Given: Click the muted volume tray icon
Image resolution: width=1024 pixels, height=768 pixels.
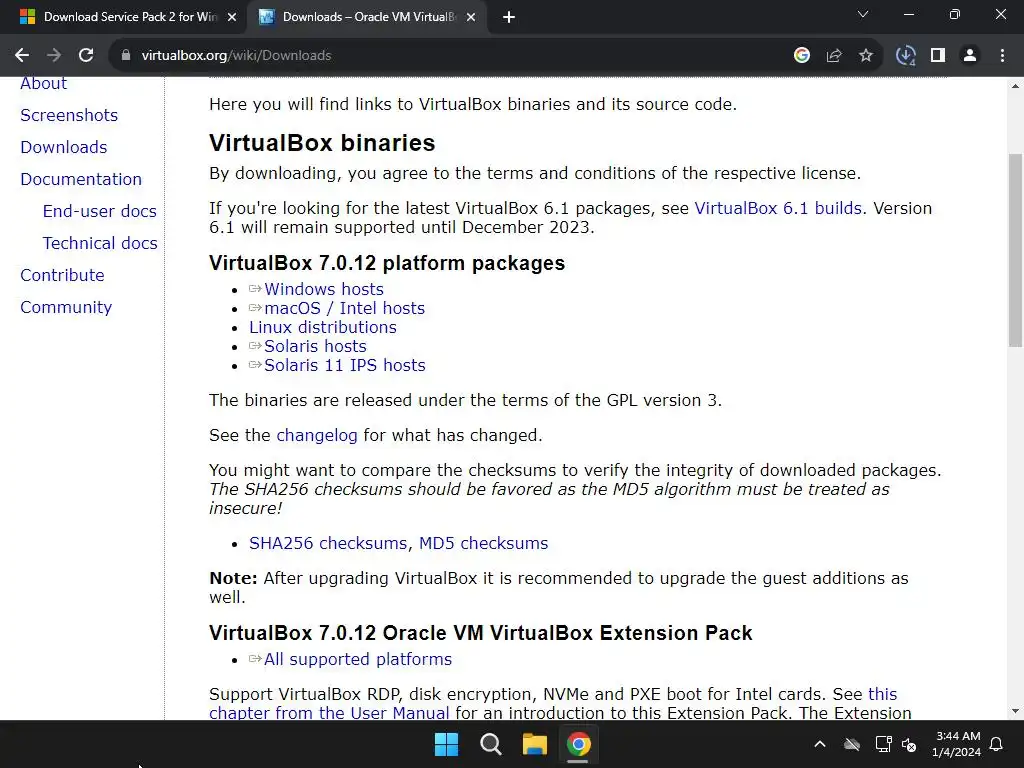Looking at the screenshot, I should click(909, 744).
